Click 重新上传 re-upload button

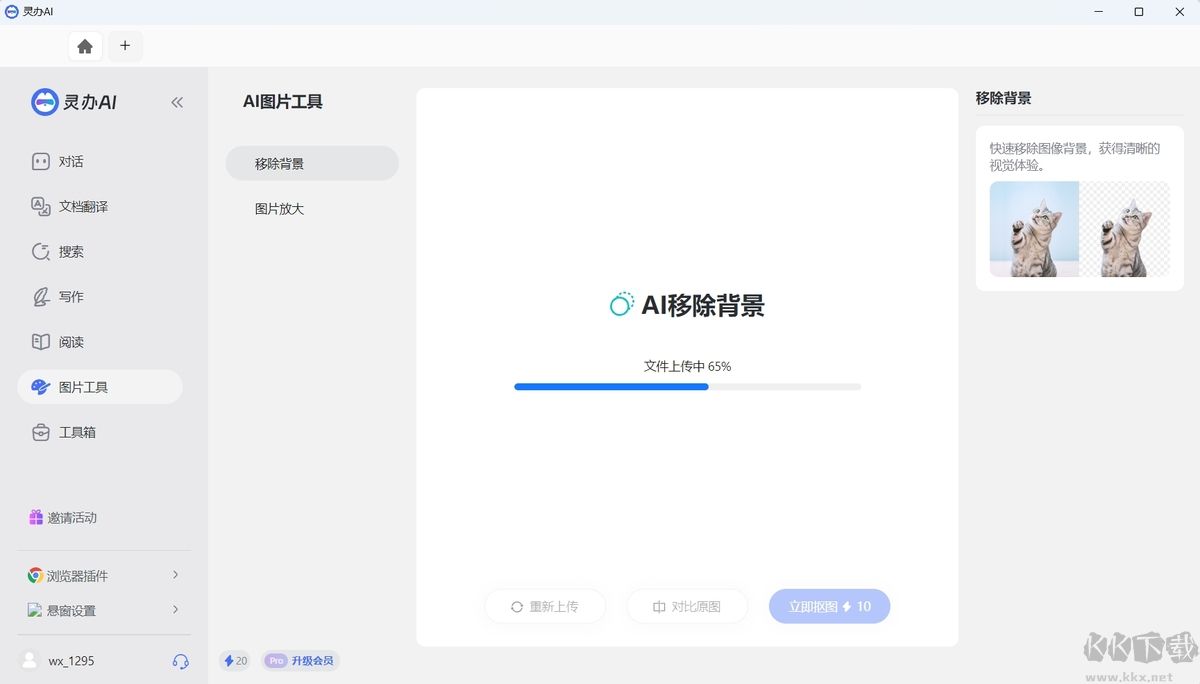pyautogui.click(x=545, y=606)
